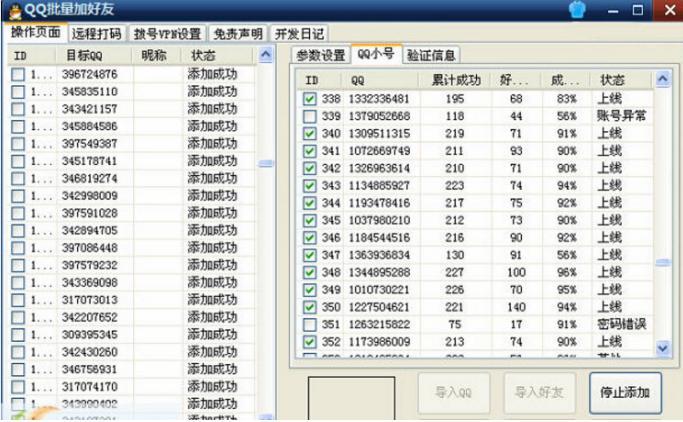Click the left list scrollbar thumb
The height and width of the screenshot is (422, 683).
[x=265, y=164]
